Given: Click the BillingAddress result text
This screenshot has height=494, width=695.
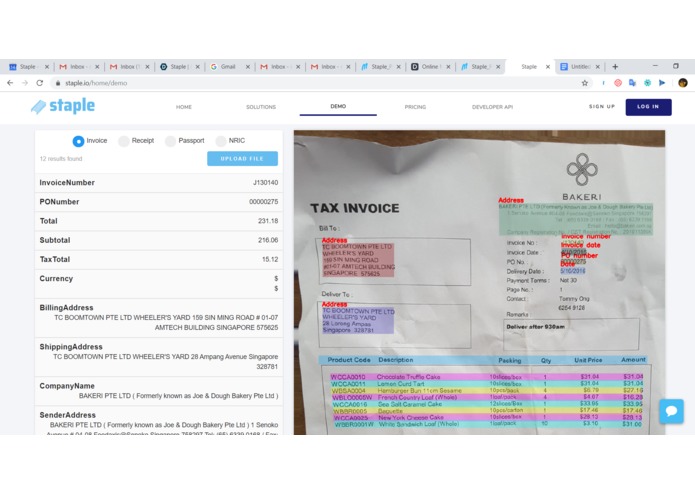Looking at the screenshot, I should [166, 323].
